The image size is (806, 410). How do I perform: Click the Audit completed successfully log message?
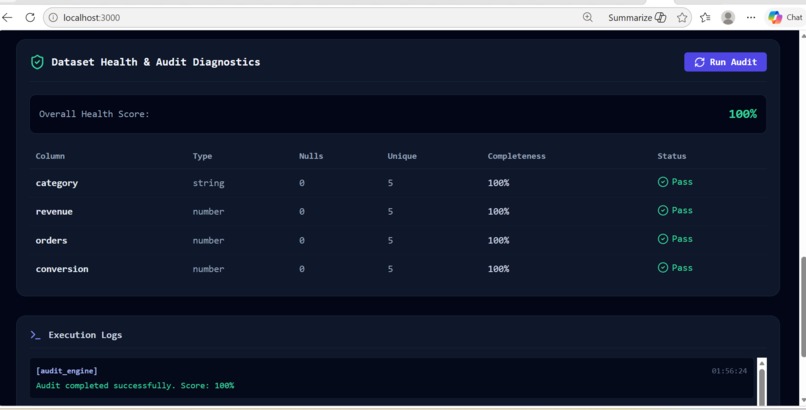click(135, 385)
